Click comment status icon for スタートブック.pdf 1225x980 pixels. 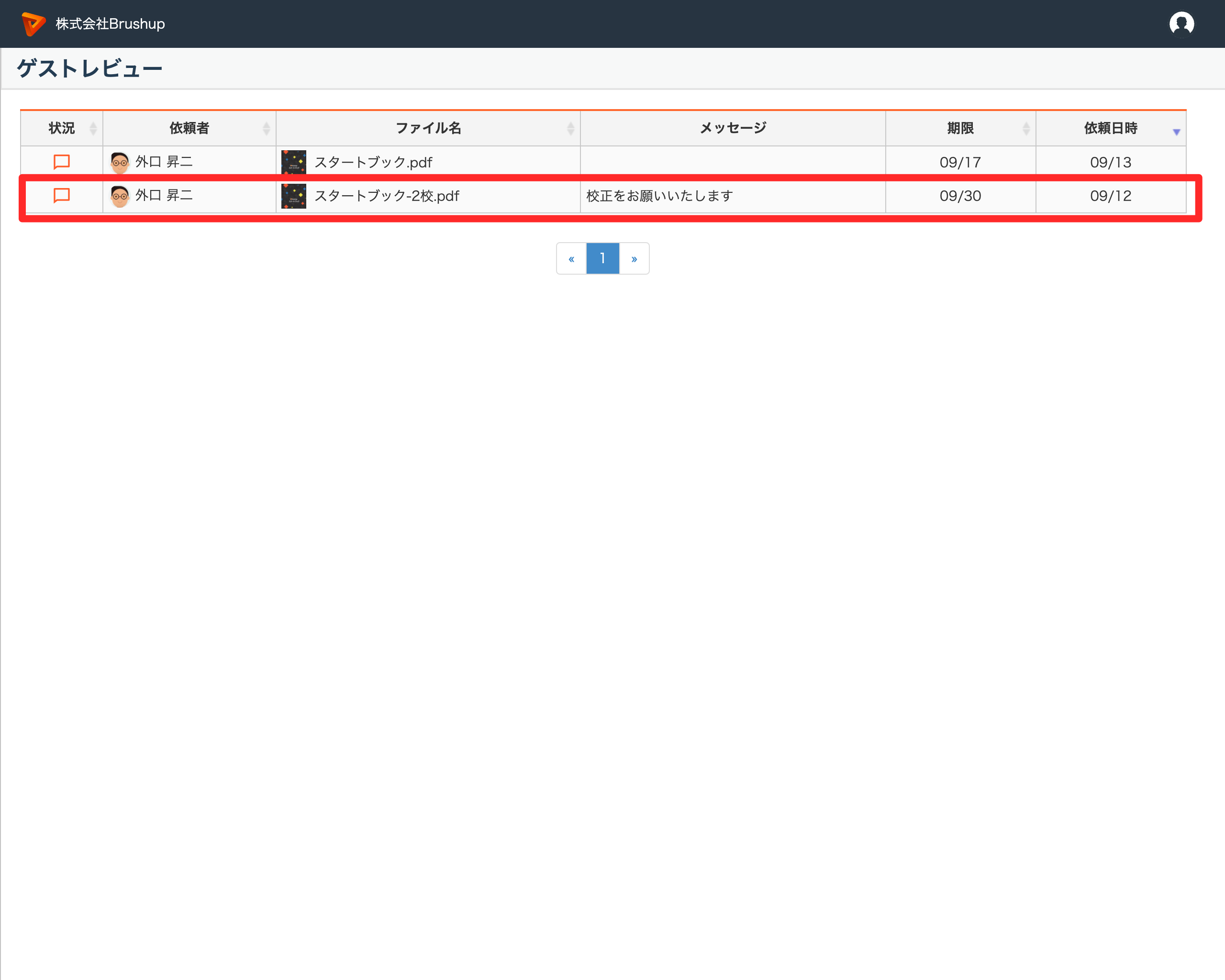click(x=61, y=162)
